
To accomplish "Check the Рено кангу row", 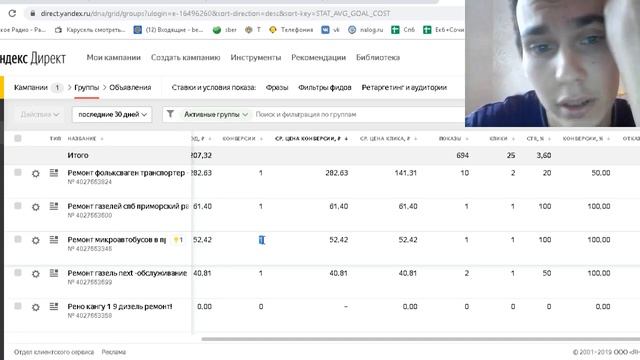I will [x=18, y=306].
